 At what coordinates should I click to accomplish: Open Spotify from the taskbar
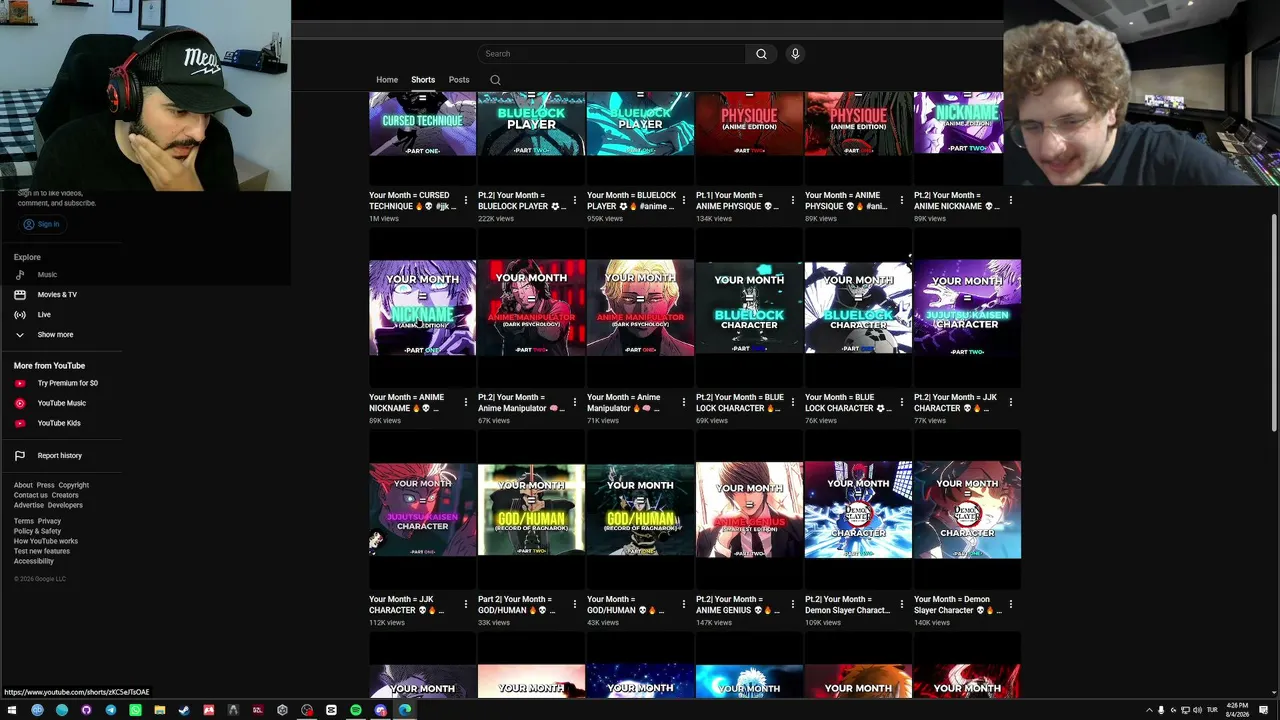click(356, 710)
